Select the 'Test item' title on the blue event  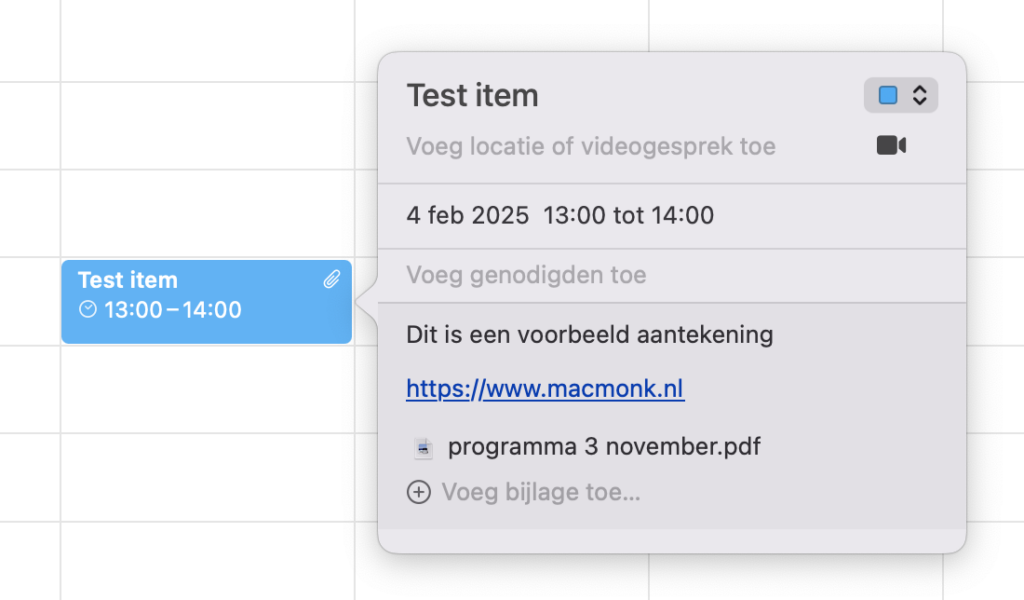pos(128,280)
